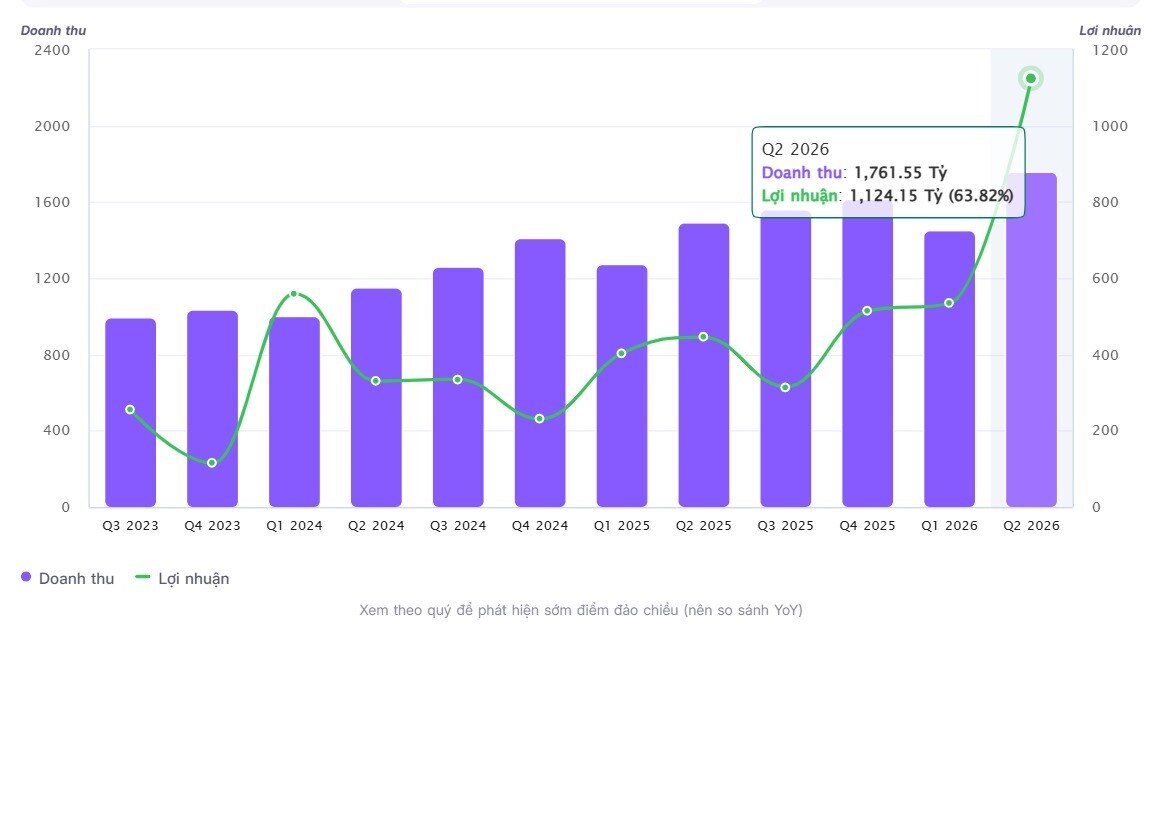The width and height of the screenshot is (1162, 835).
Task: Click the "Q2 2026" tooltip heading
Action: point(795,150)
